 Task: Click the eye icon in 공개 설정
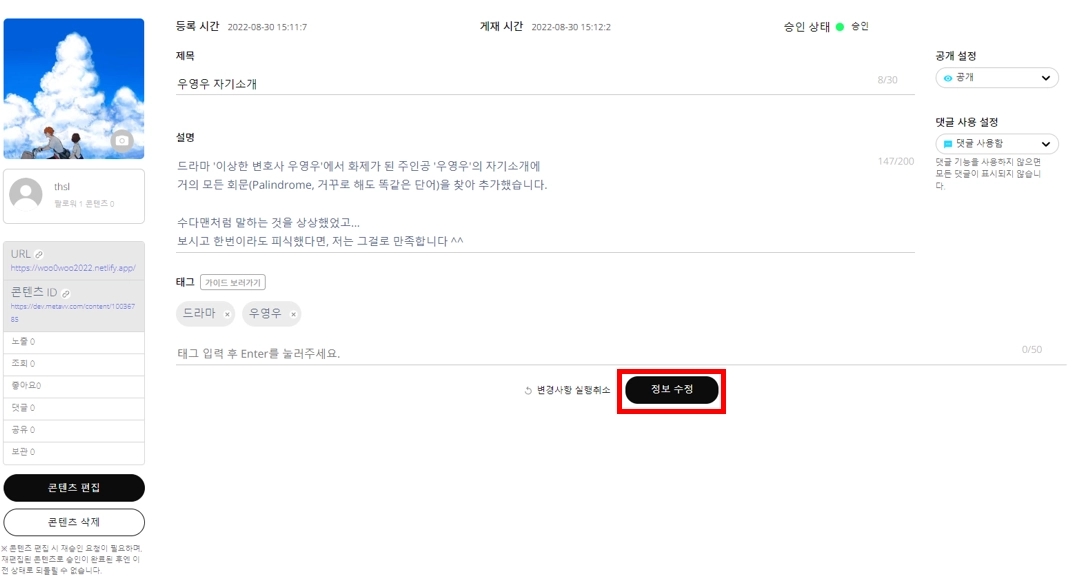pos(948,78)
